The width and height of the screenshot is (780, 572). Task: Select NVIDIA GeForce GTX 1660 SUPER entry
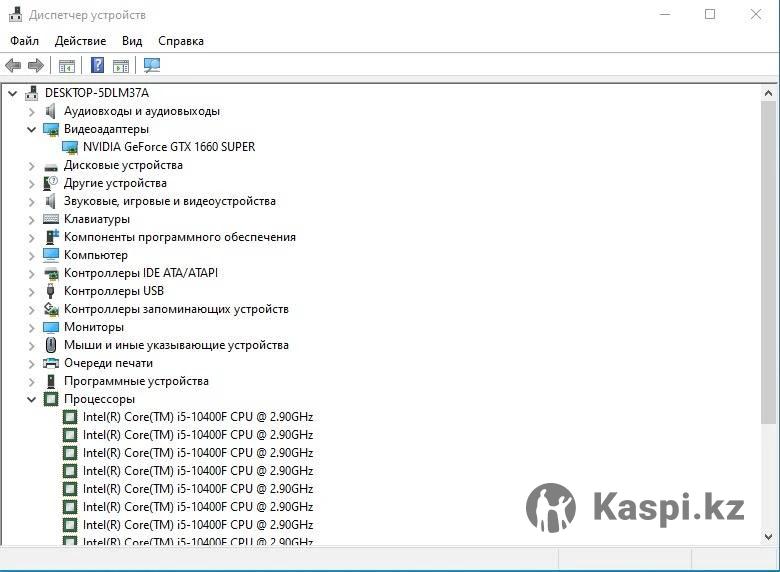click(x=169, y=147)
